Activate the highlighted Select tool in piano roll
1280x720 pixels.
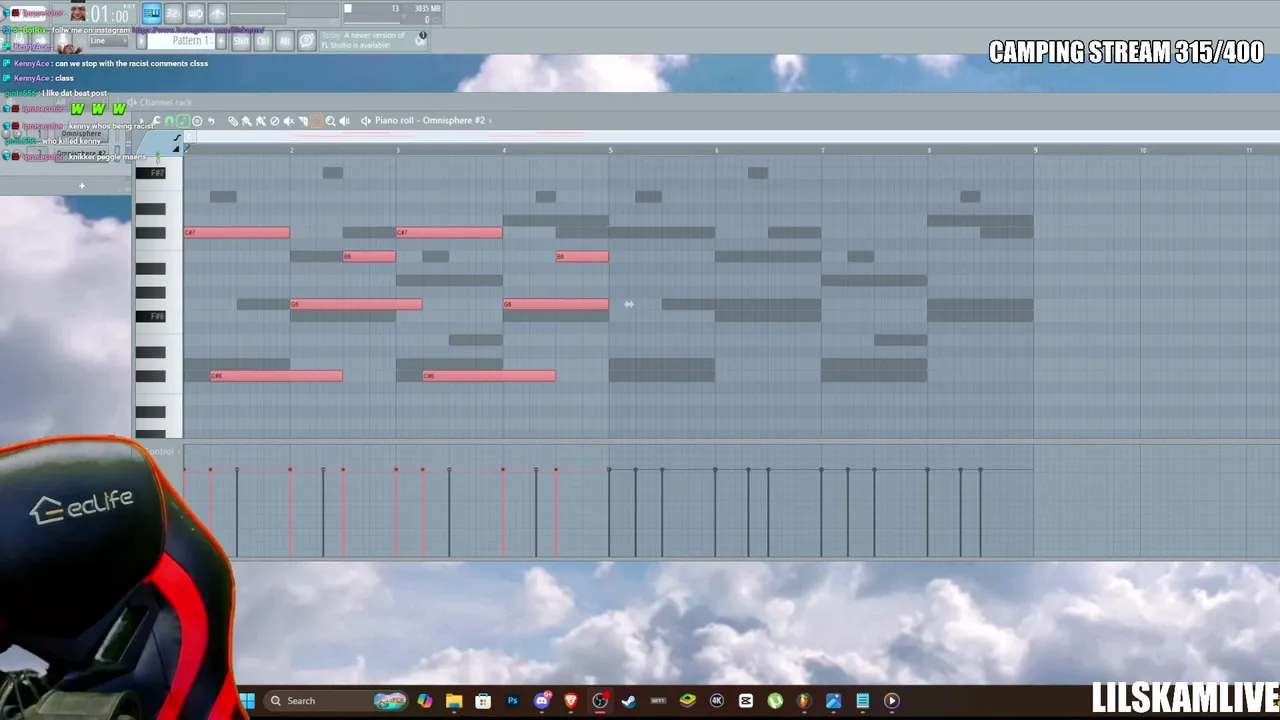tap(316, 121)
